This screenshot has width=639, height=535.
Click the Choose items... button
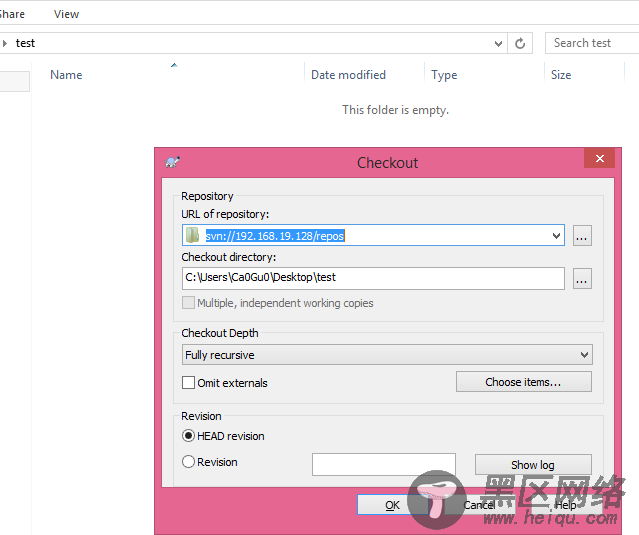coord(524,382)
